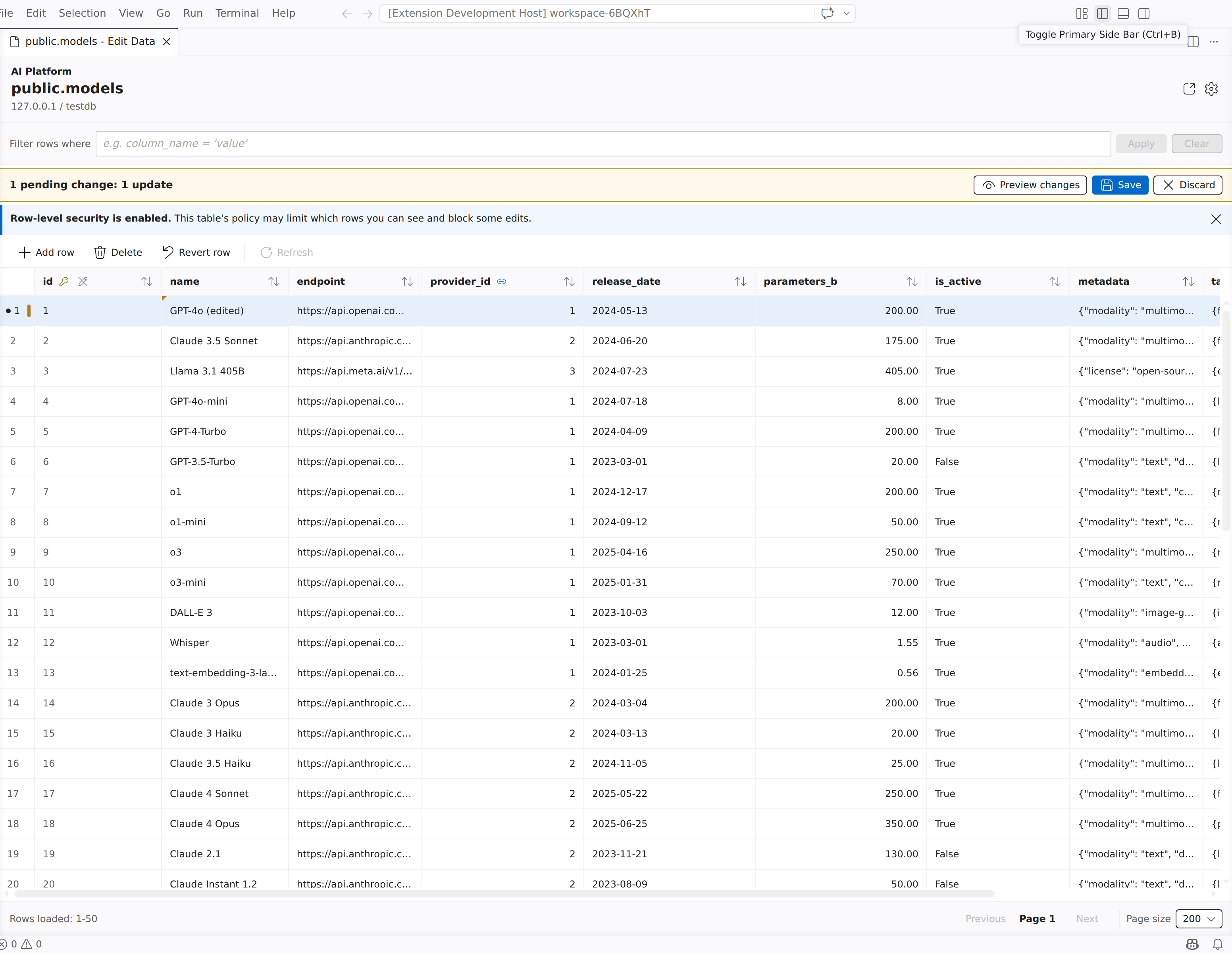1232x953 pixels.
Task: Sort by the id column arrows
Action: tap(147, 282)
